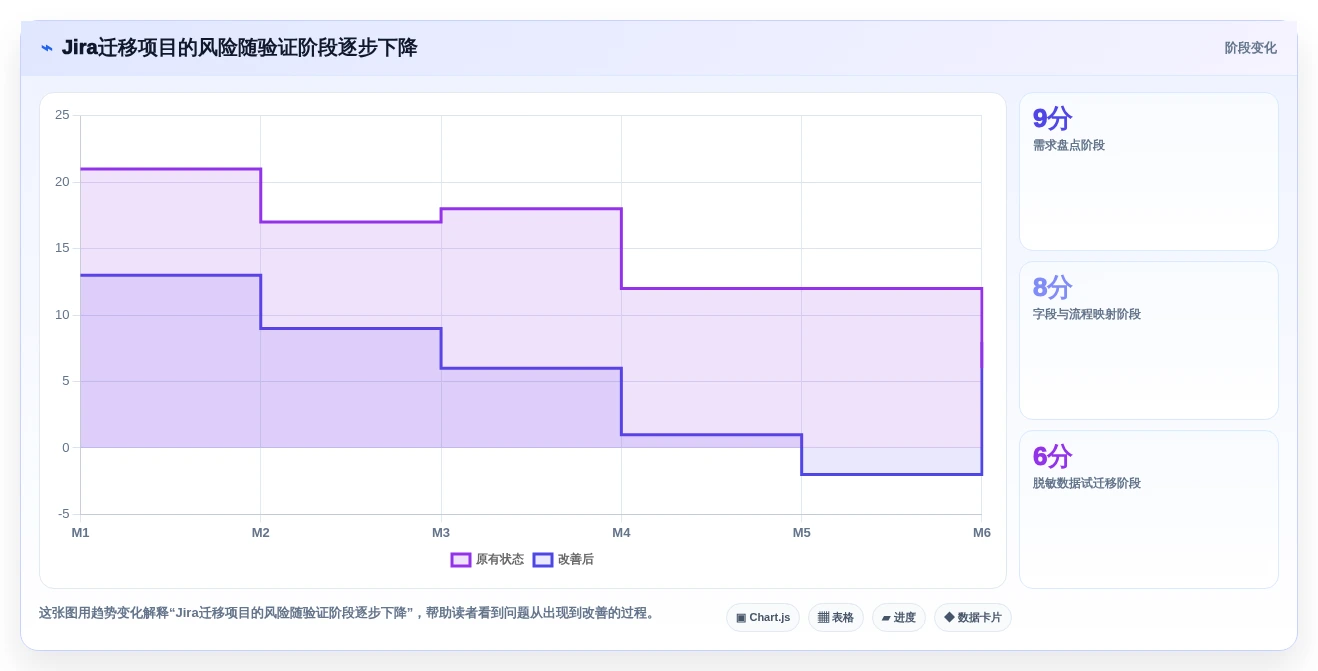Toggle the 原有状态 legend entry
Screen dimensions: 1318x671
(487, 560)
